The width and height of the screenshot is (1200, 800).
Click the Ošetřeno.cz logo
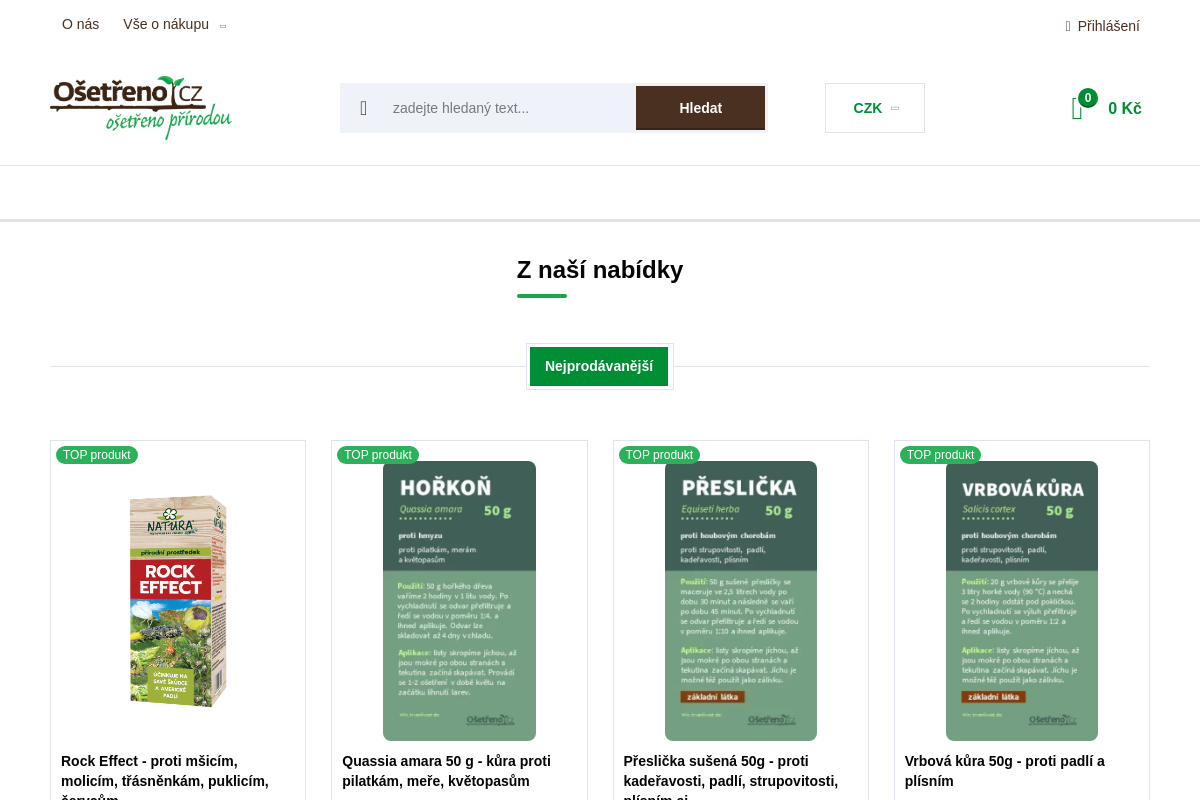tap(141, 107)
